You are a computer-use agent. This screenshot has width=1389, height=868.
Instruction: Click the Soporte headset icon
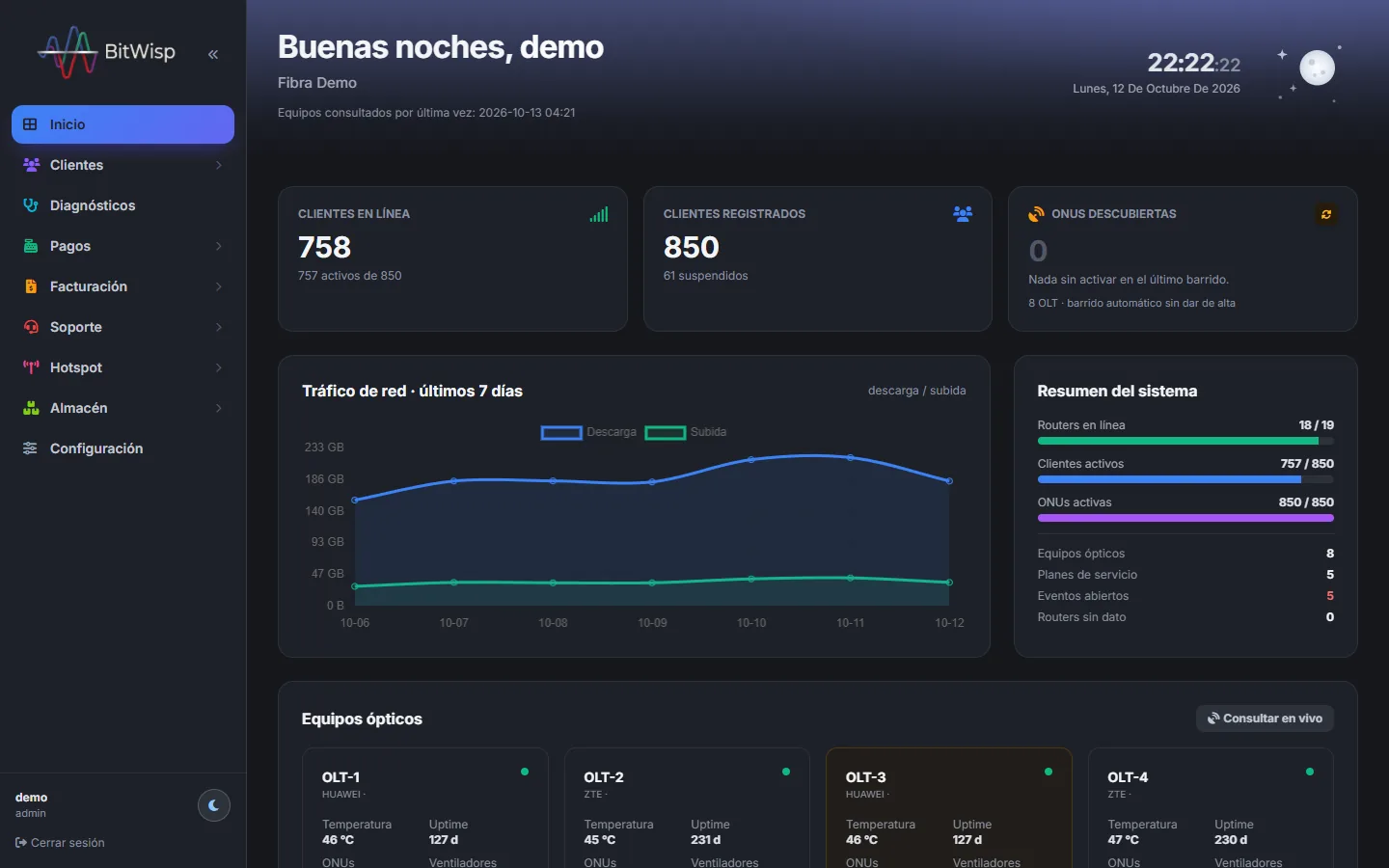coord(31,327)
